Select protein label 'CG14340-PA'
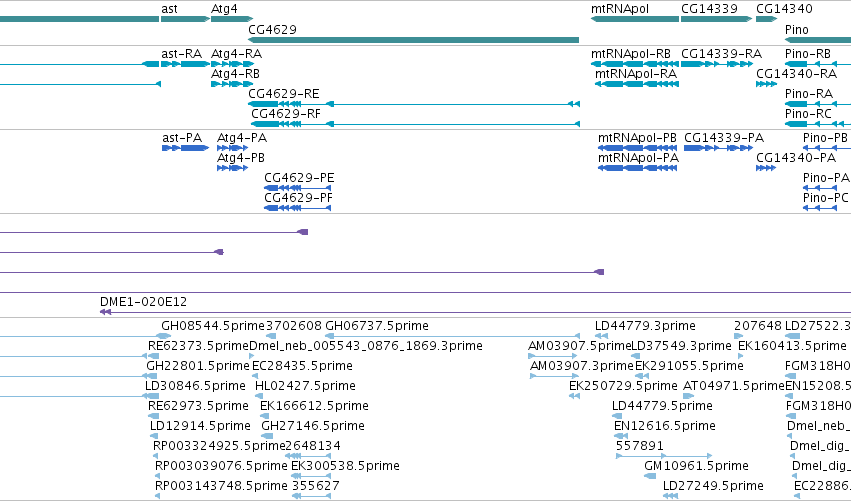 tap(796, 158)
